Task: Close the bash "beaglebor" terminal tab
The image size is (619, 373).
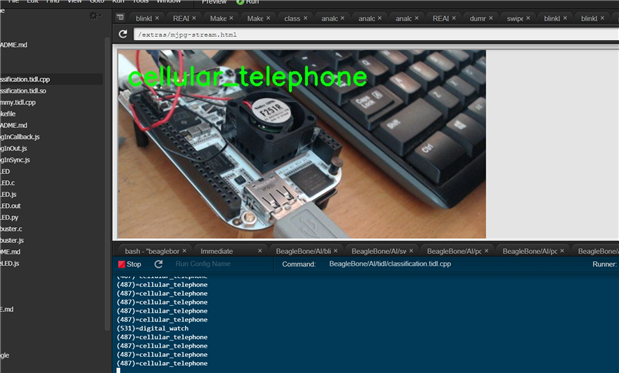Action: click(184, 251)
